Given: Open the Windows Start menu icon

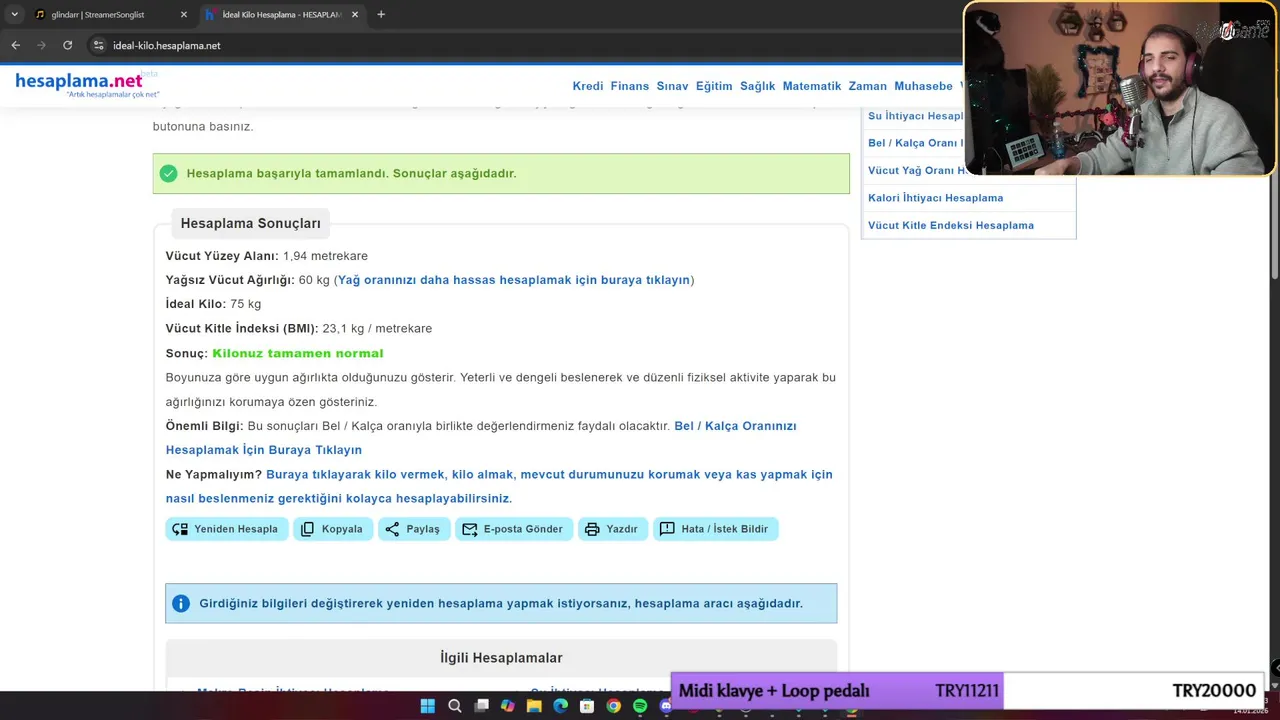Looking at the screenshot, I should point(428,706).
